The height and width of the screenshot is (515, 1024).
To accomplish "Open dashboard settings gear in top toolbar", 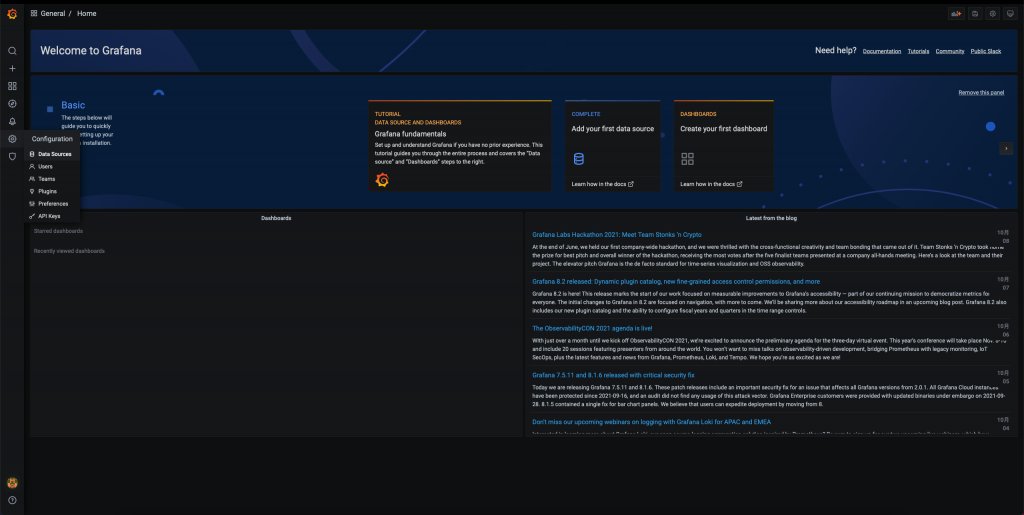I will coord(993,14).
